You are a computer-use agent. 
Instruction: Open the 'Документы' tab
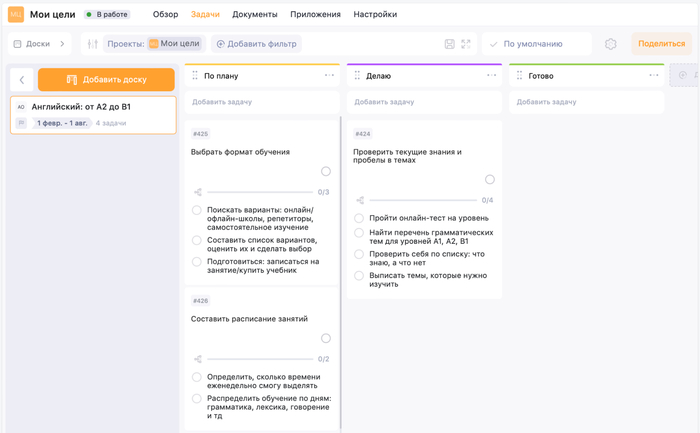tap(255, 15)
